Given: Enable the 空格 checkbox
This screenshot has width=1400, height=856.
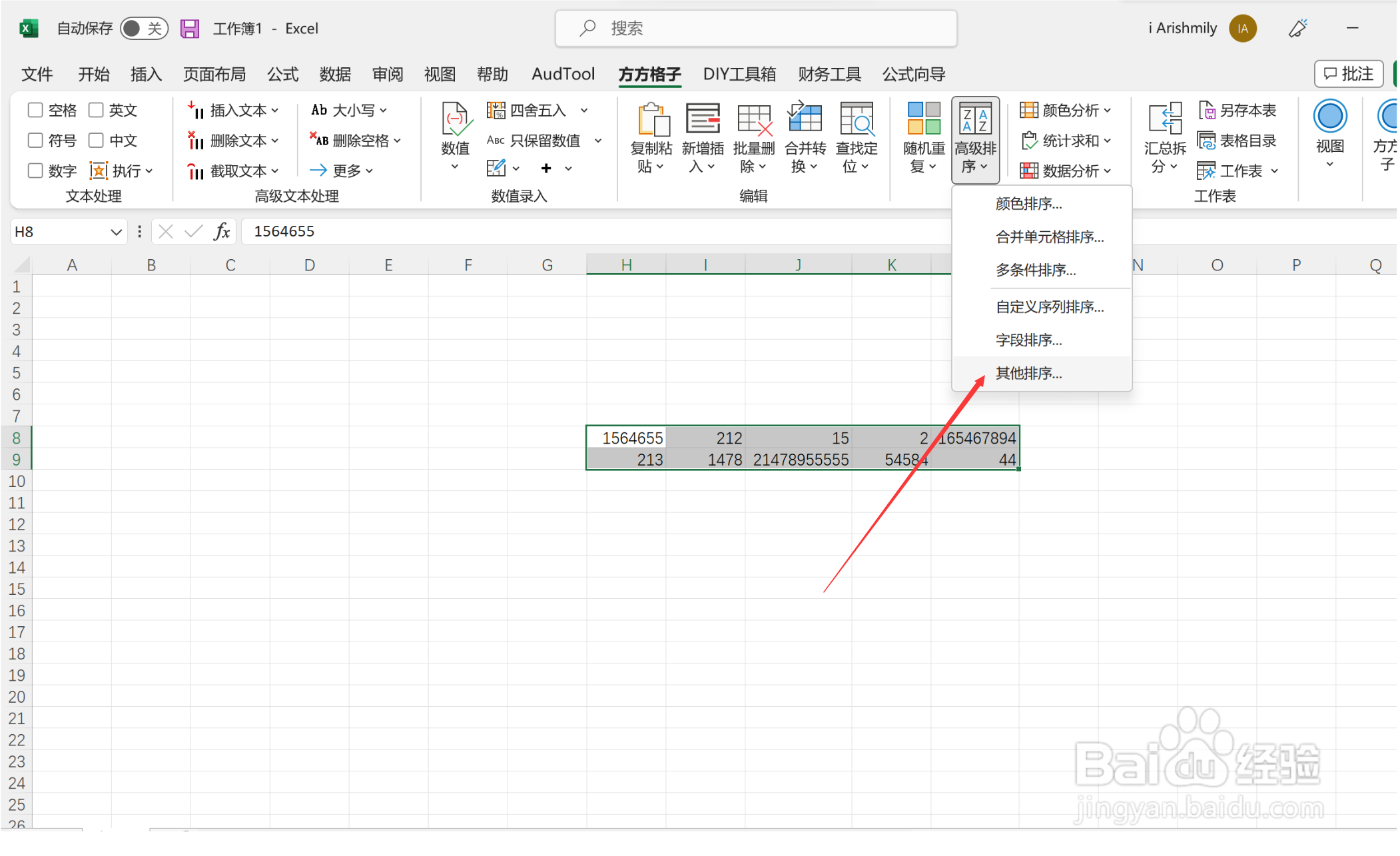Looking at the screenshot, I should click(35, 109).
